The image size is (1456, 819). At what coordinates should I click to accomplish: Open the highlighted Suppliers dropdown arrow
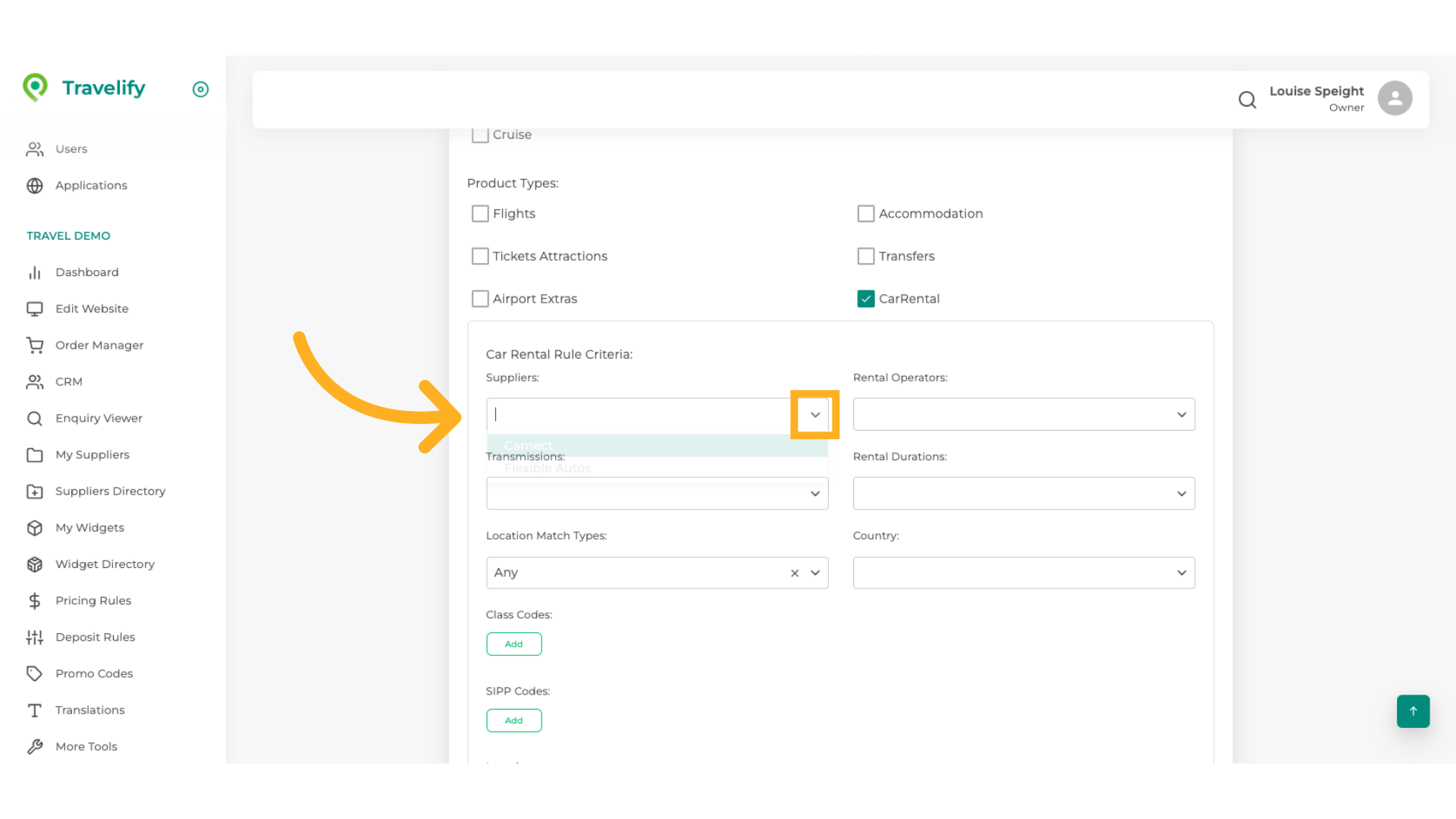[815, 415]
